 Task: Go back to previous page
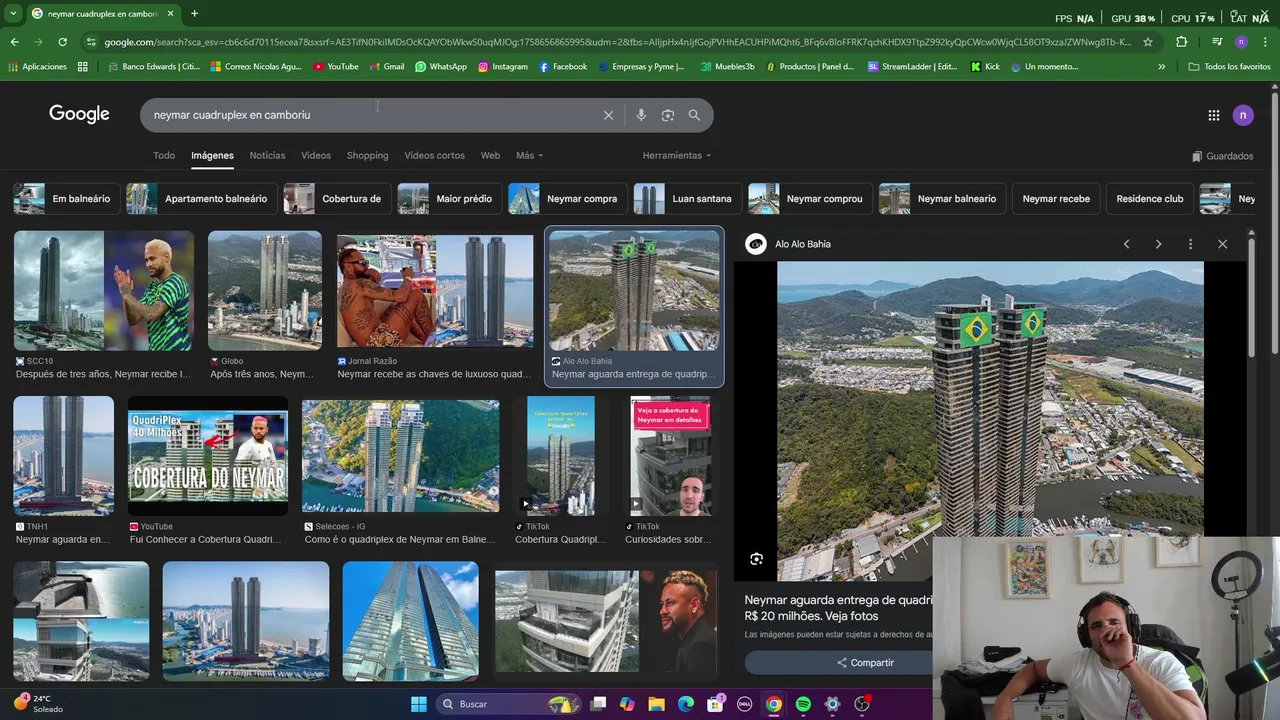(14, 42)
